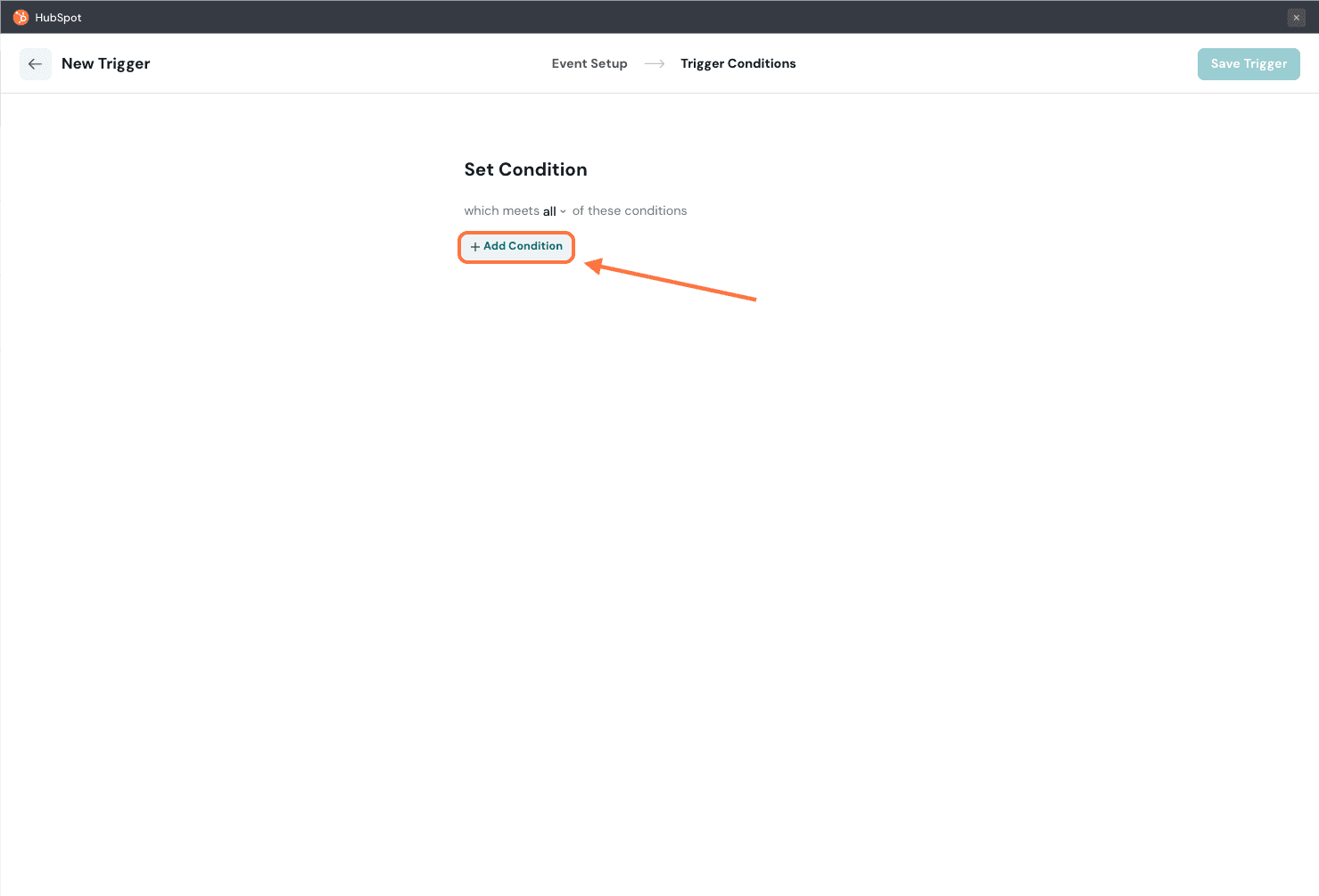This screenshot has height=896, width=1319.
Task: Click the Set Condition heading
Action: [525, 169]
